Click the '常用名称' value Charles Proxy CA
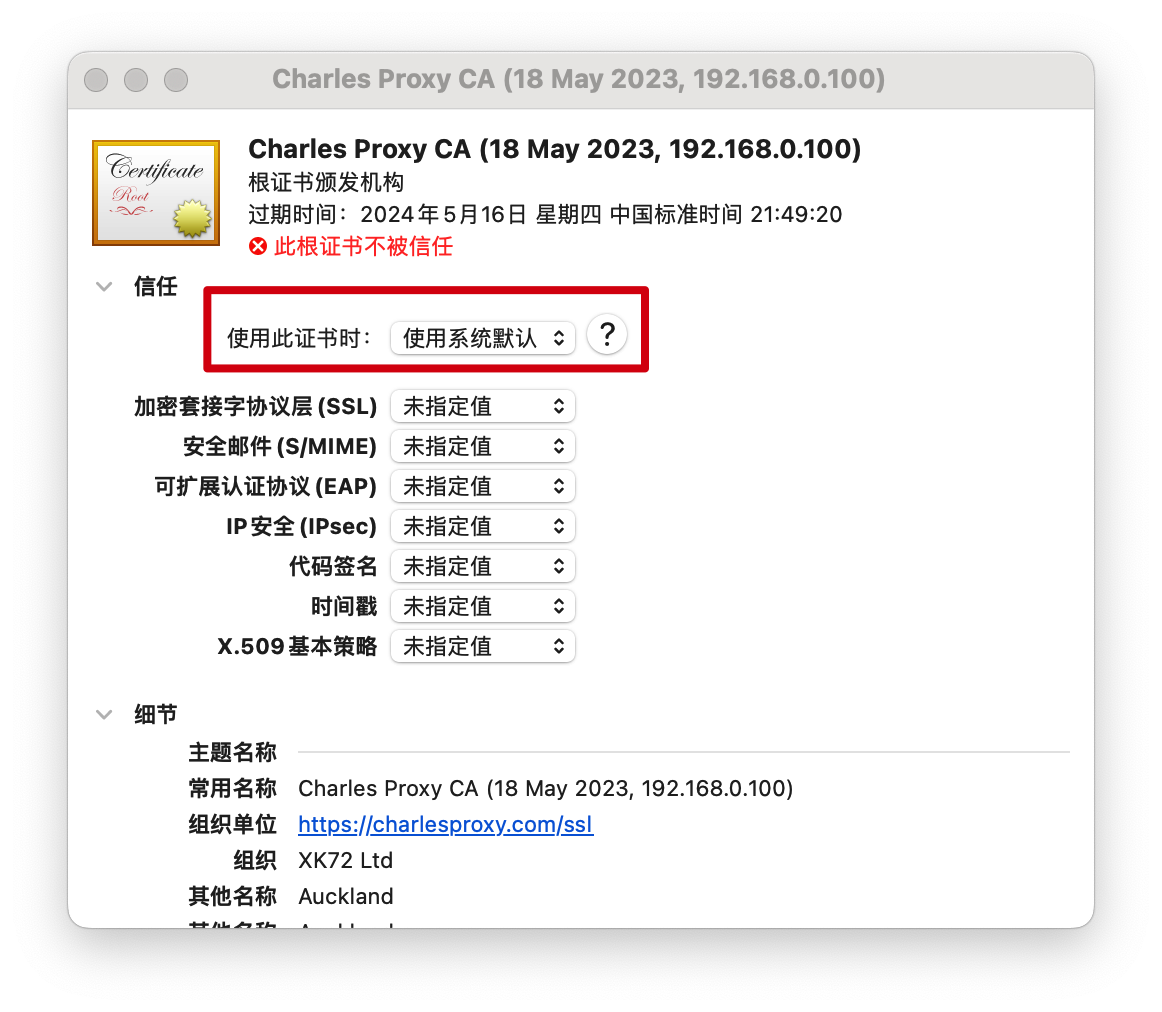The width and height of the screenshot is (1162, 1012). tap(545, 788)
